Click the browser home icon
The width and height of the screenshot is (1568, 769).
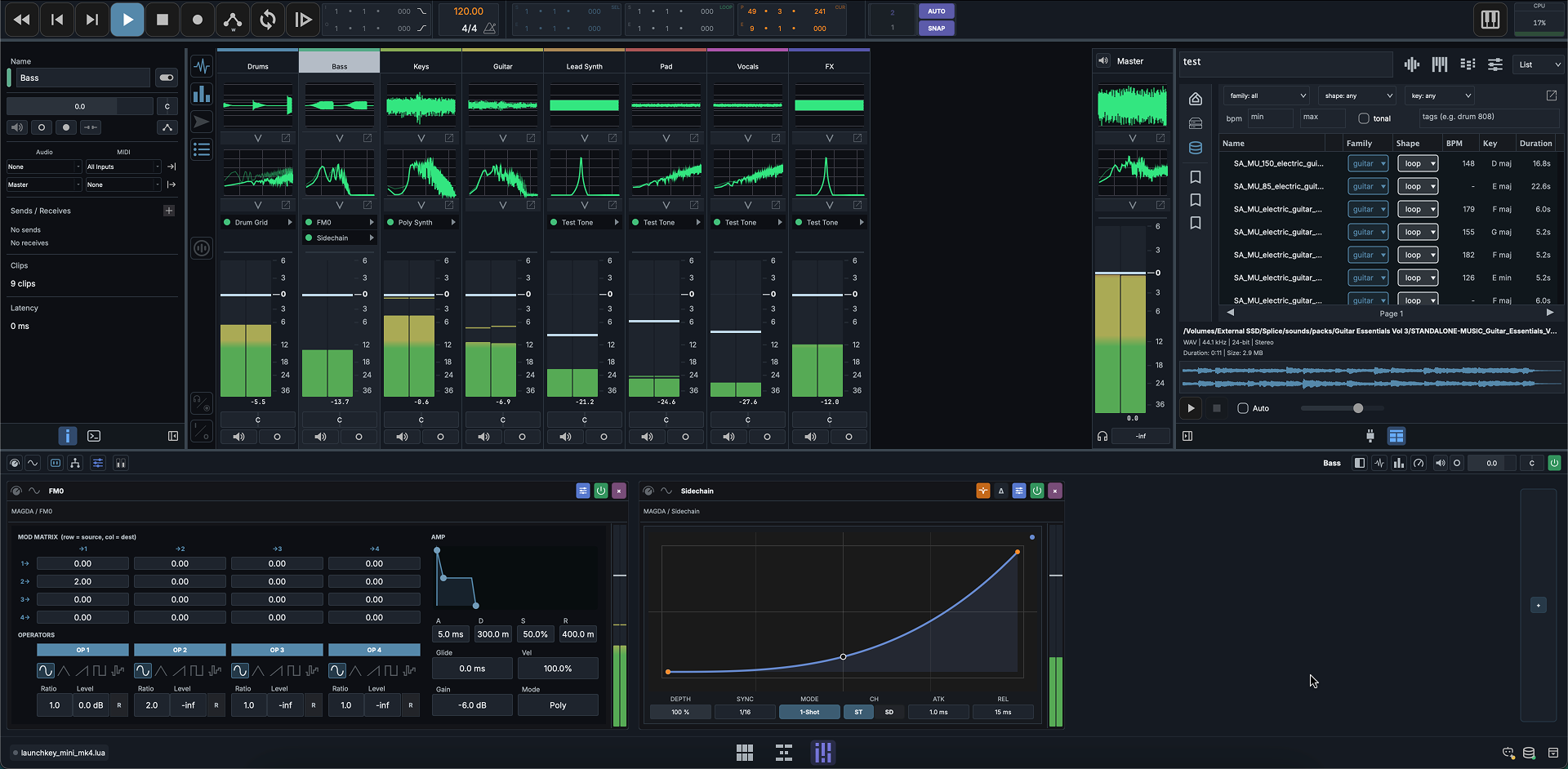click(1196, 99)
